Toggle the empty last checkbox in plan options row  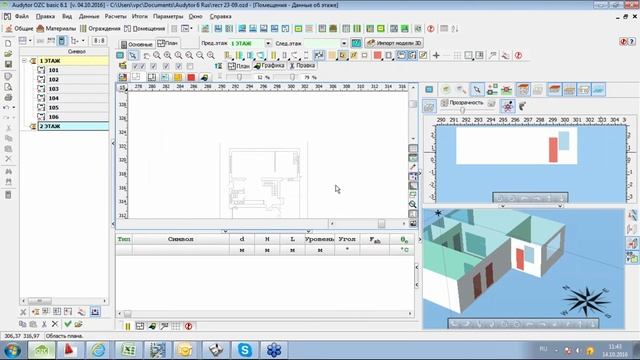[190, 66]
